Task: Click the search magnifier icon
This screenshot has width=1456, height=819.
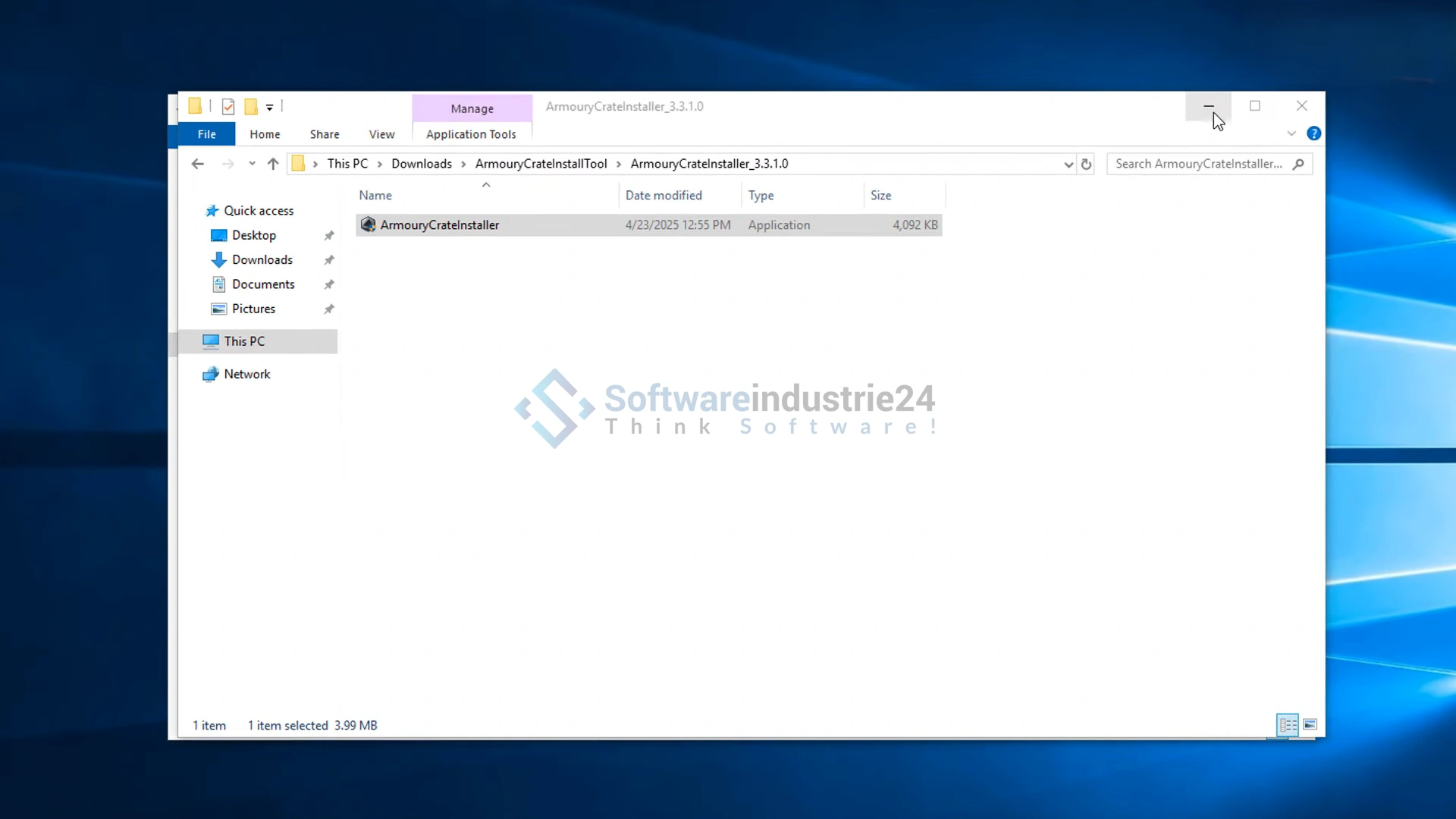Action: pyautogui.click(x=1298, y=164)
